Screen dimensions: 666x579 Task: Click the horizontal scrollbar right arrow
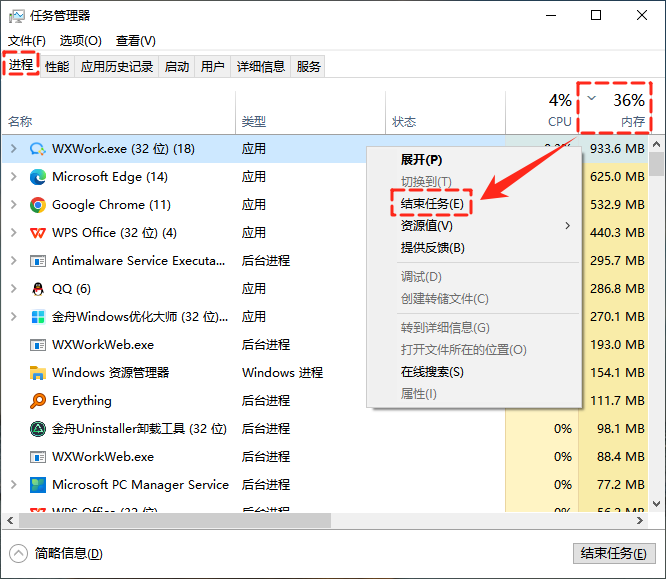pos(640,520)
